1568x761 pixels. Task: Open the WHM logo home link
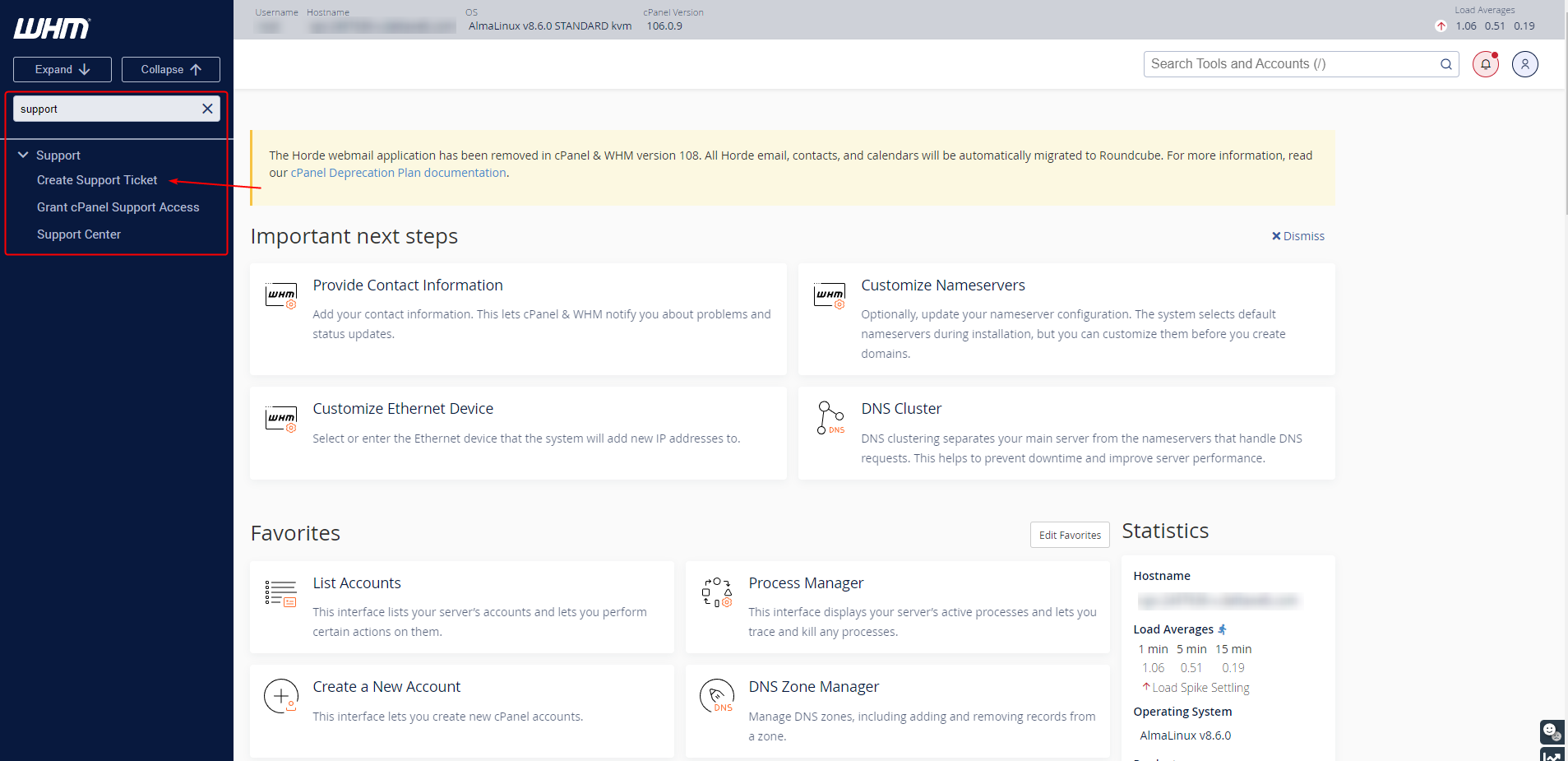pyautogui.click(x=52, y=29)
